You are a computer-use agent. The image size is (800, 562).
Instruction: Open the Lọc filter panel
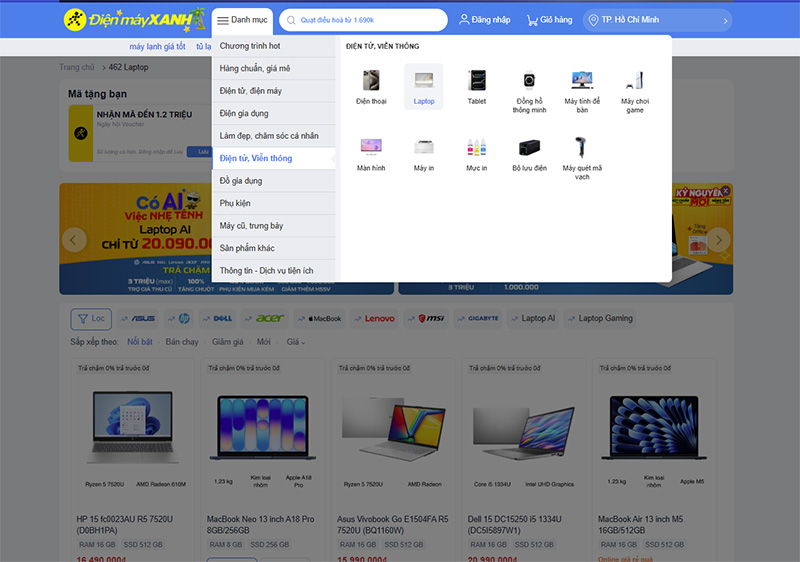coord(91,319)
